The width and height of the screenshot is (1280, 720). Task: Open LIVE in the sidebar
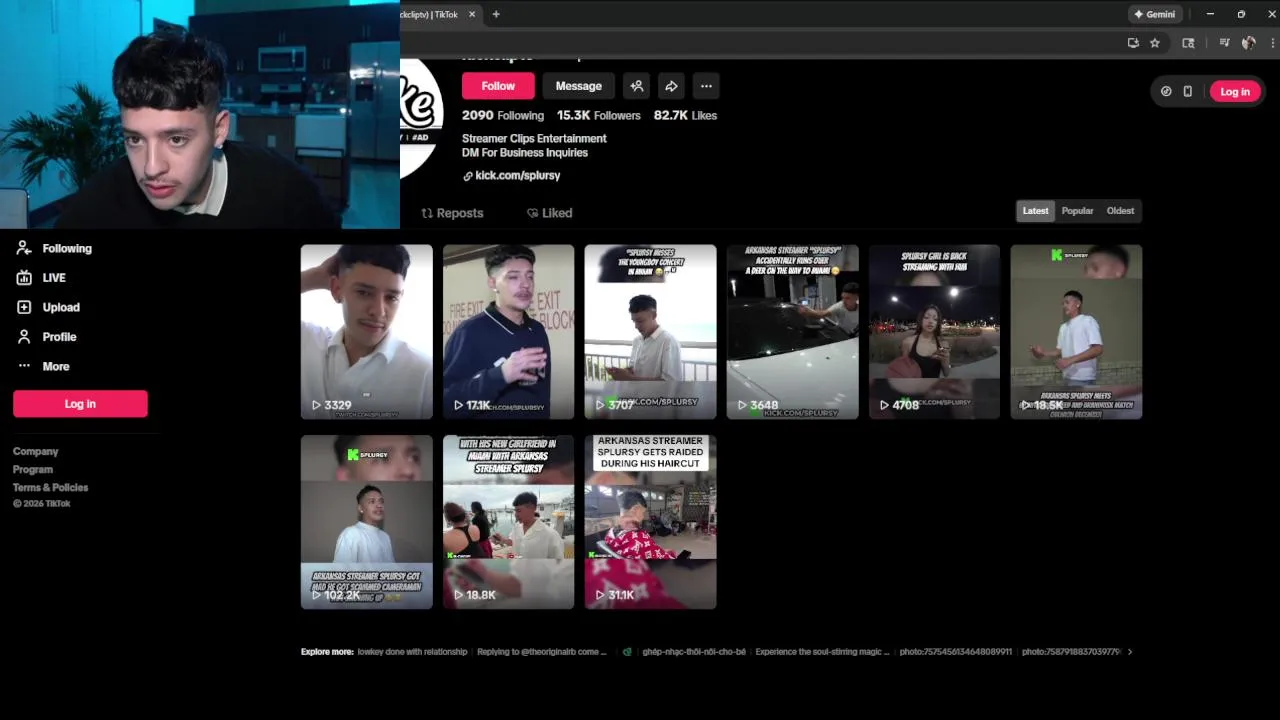(x=40, y=278)
